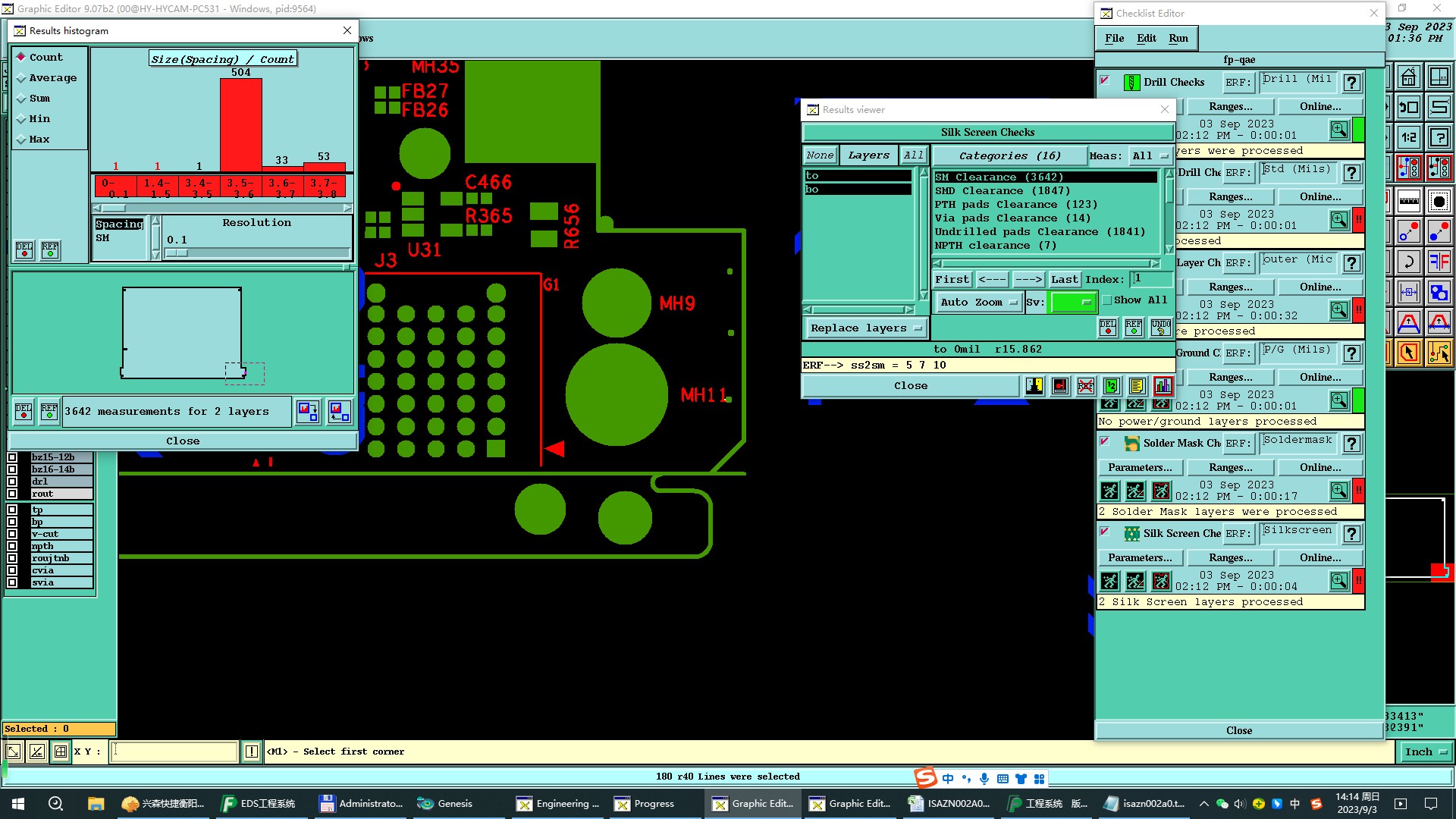Open the Replace layers dropdown
The height and width of the screenshot is (819, 1456).
[865, 328]
